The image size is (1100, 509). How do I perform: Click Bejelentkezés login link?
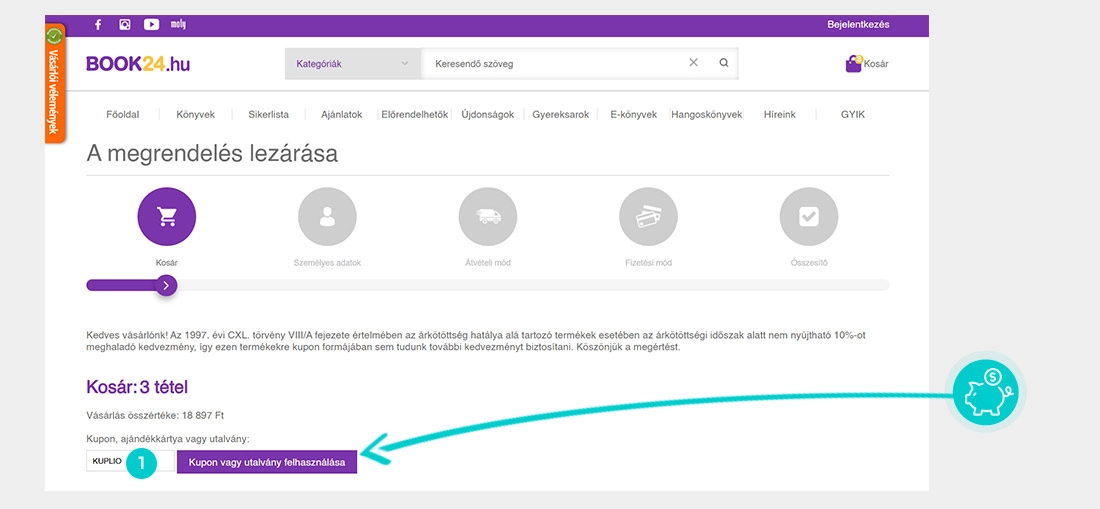coord(858,25)
